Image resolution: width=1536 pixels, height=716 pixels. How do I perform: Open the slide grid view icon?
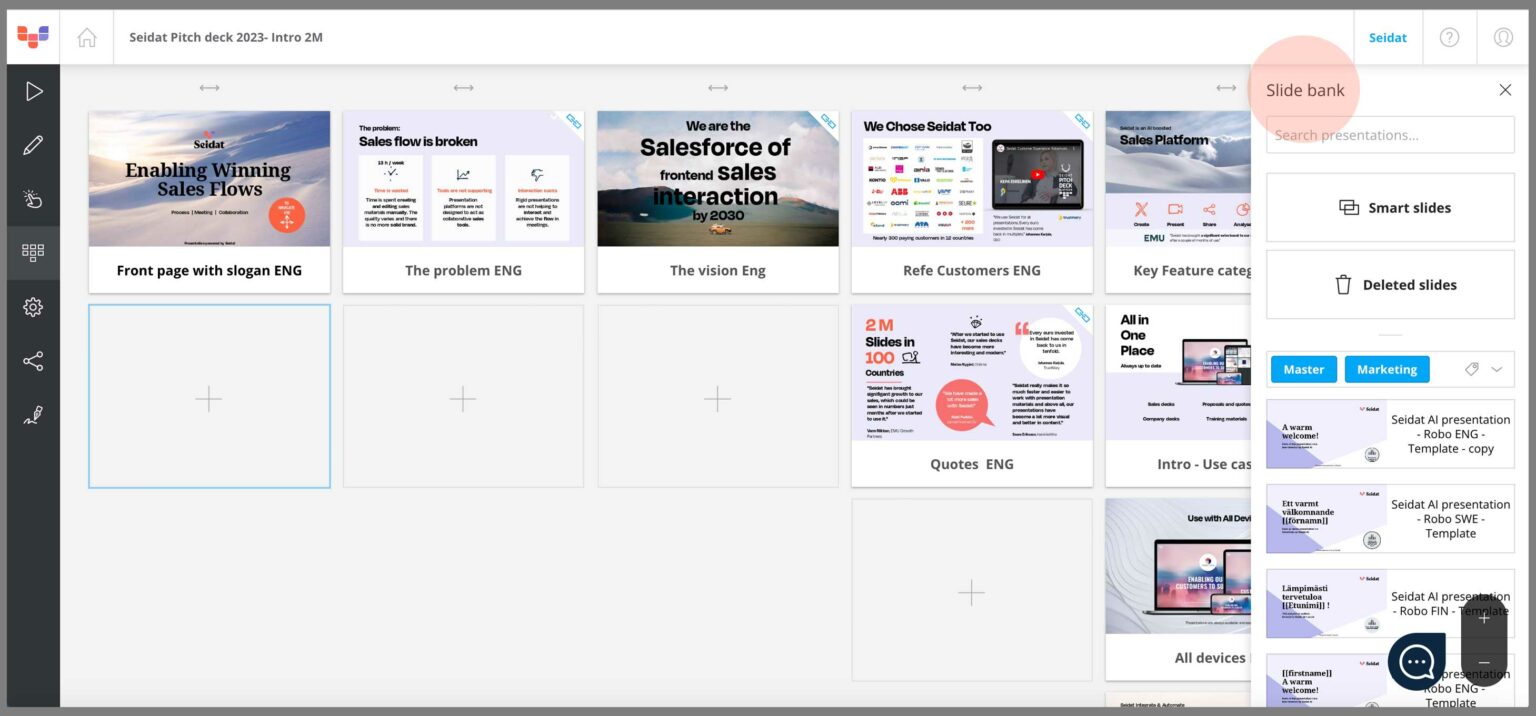pyautogui.click(x=33, y=252)
